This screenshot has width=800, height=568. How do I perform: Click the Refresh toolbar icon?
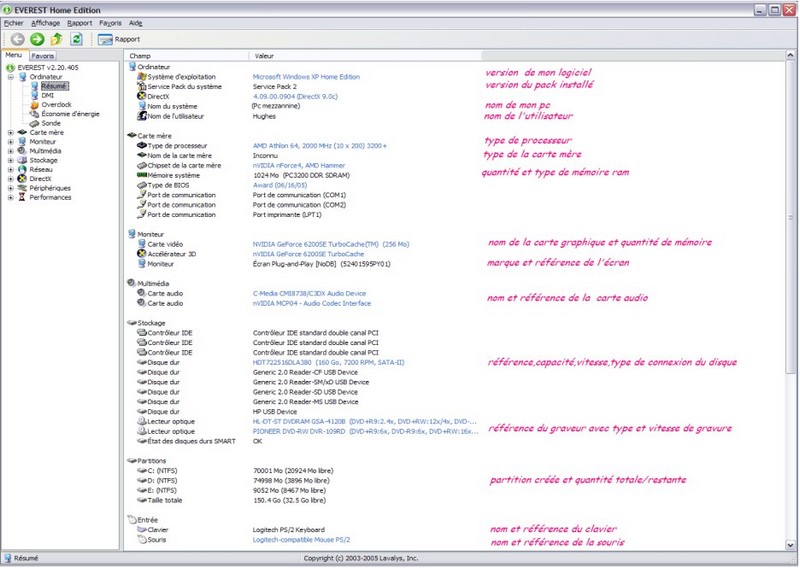click(77, 39)
